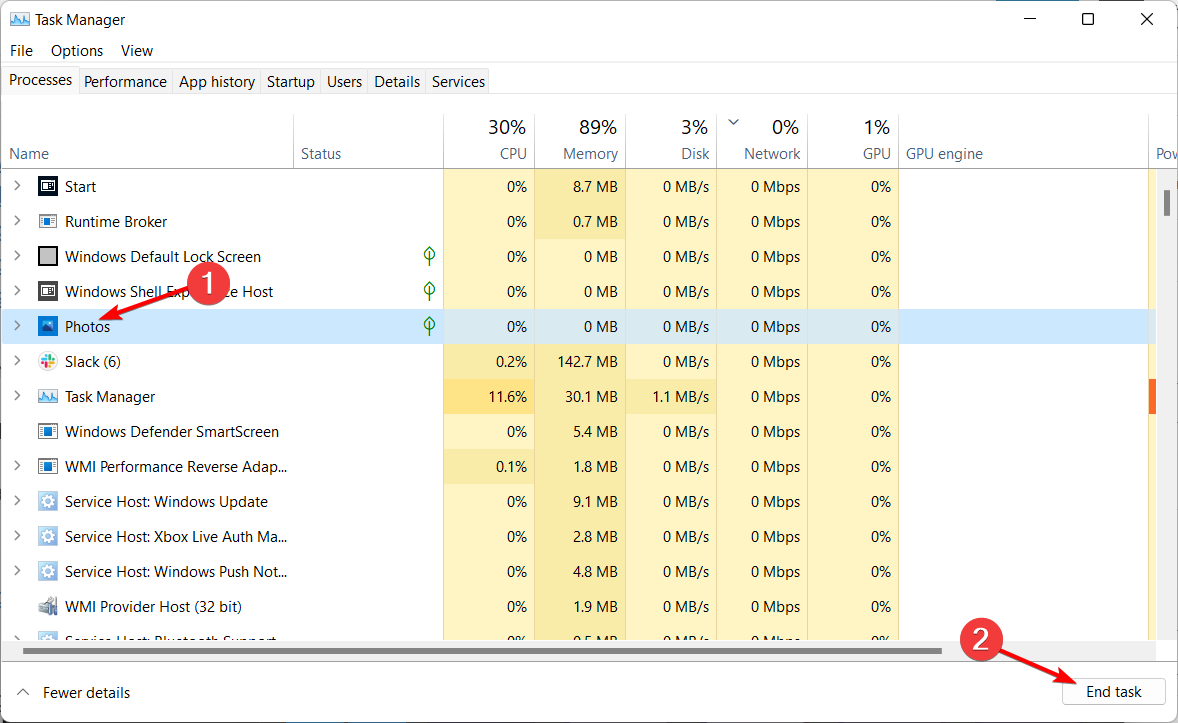Click the Runtime Broker process icon
Image resolution: width=1178 pixels, height=723 pixels.
coord(47,222)
